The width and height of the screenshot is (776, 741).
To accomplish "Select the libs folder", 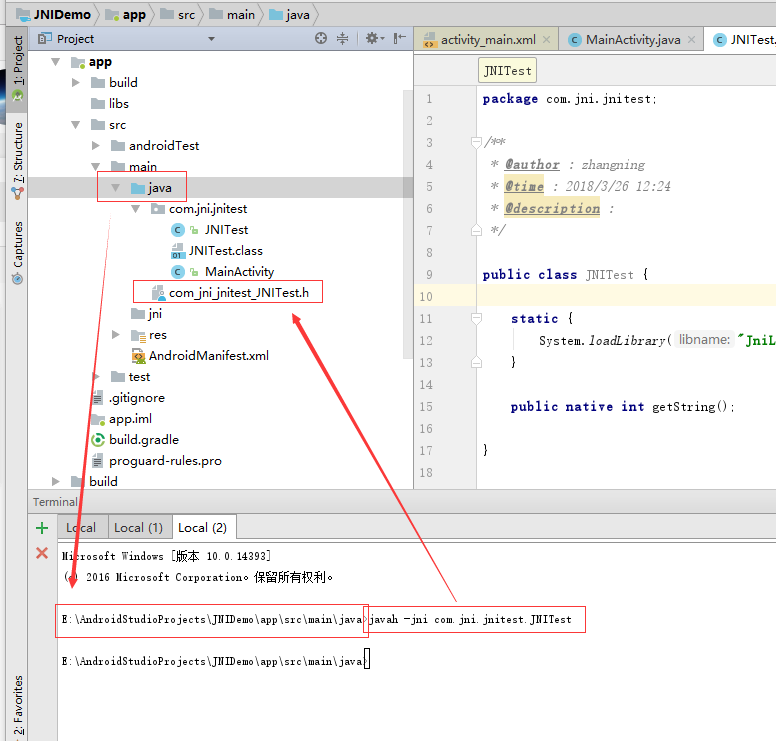I will pyautogui.click(x=110, y=103).
